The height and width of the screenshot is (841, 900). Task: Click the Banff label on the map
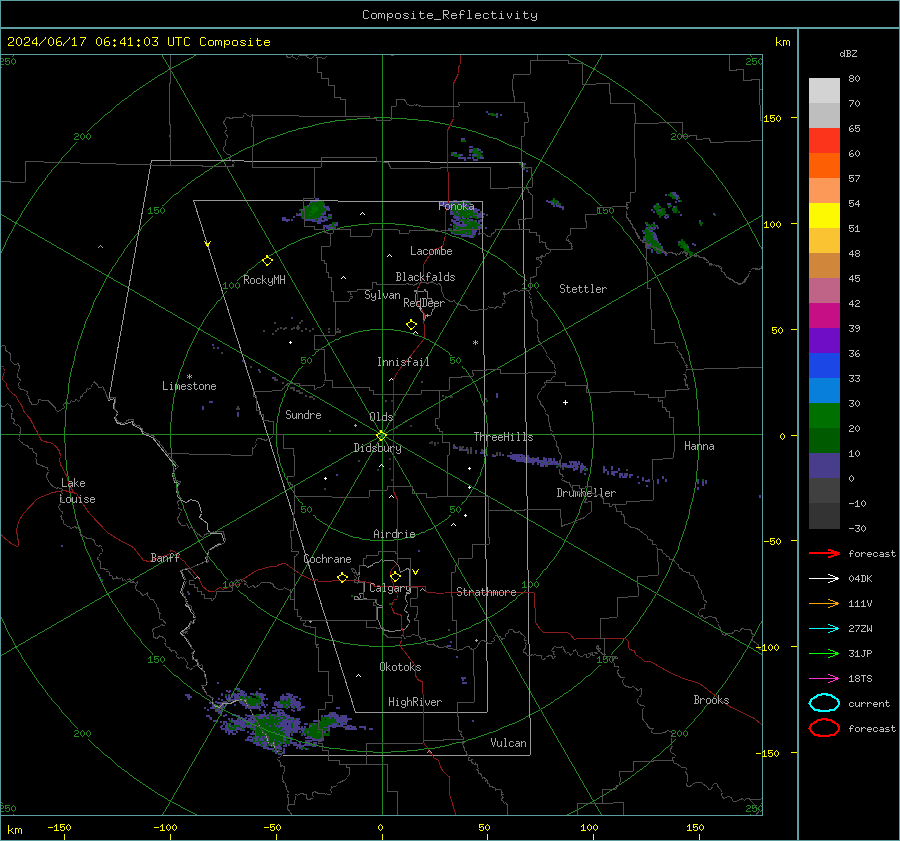(x=165, y=557)
